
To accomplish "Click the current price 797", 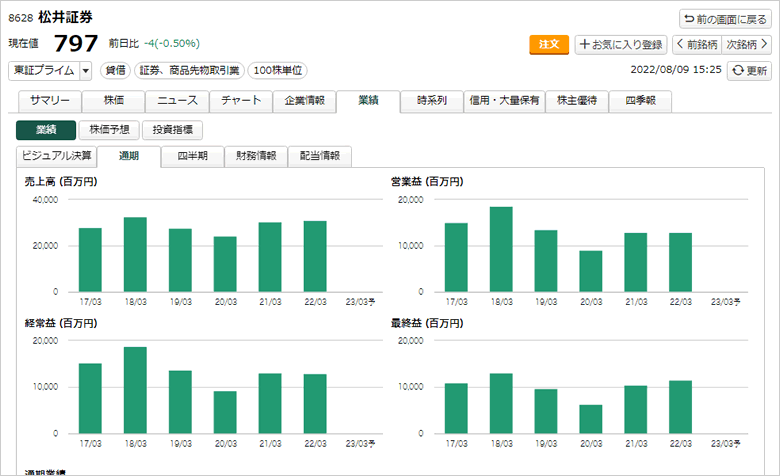I will point(76,43).
